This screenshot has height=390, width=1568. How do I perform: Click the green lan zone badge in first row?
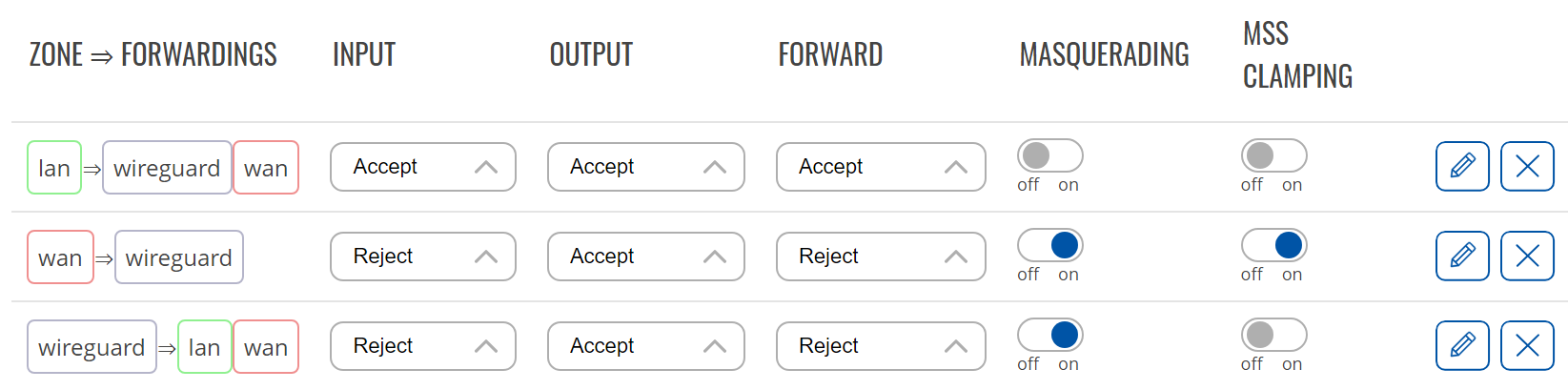pos(54,168)
